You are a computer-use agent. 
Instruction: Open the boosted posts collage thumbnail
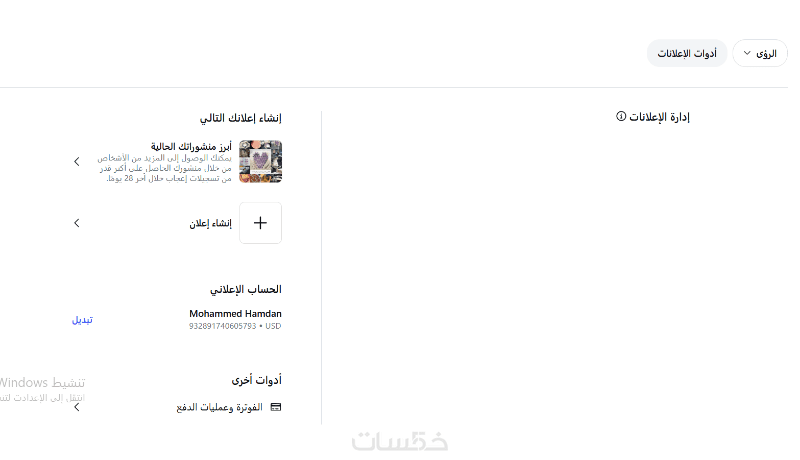click(x=260, y=162)
